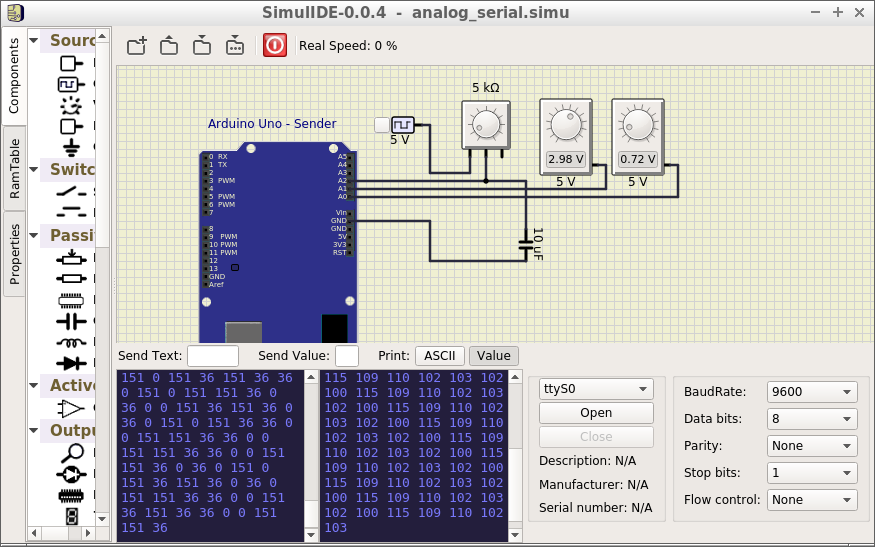Select the LED component icon under Outputs
Image resolution: width=875 pixels, height=547 pixels.
pyautogui.click(x=71, y=474)
